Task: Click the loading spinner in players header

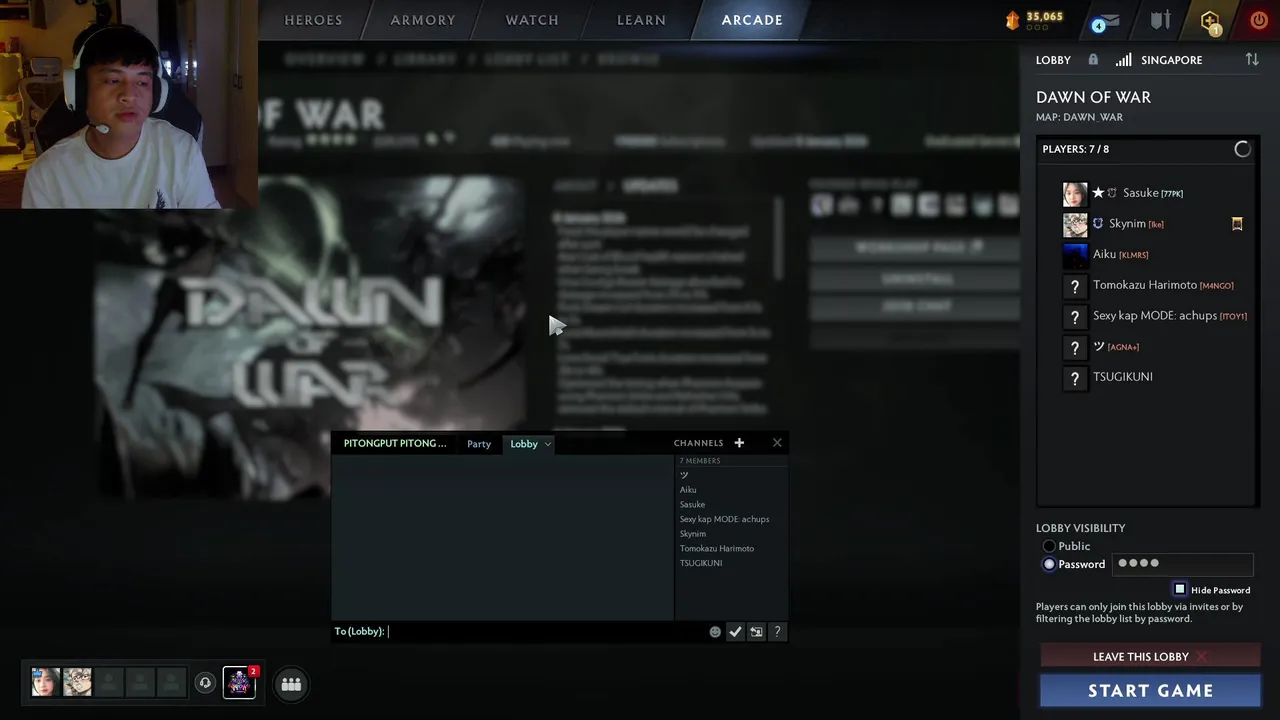Action: [1242, 149]
